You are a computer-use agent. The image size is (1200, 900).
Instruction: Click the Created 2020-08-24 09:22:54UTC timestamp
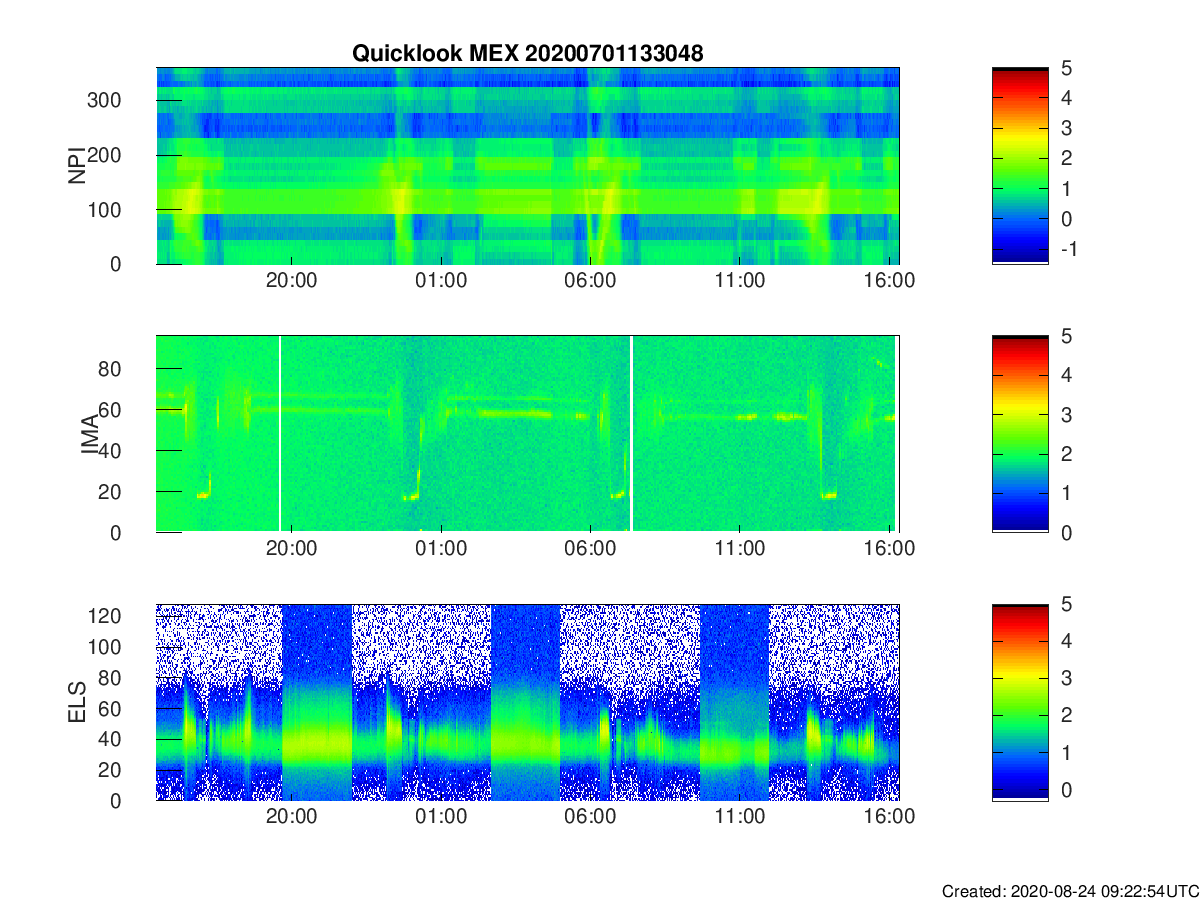pos(1070,891)
